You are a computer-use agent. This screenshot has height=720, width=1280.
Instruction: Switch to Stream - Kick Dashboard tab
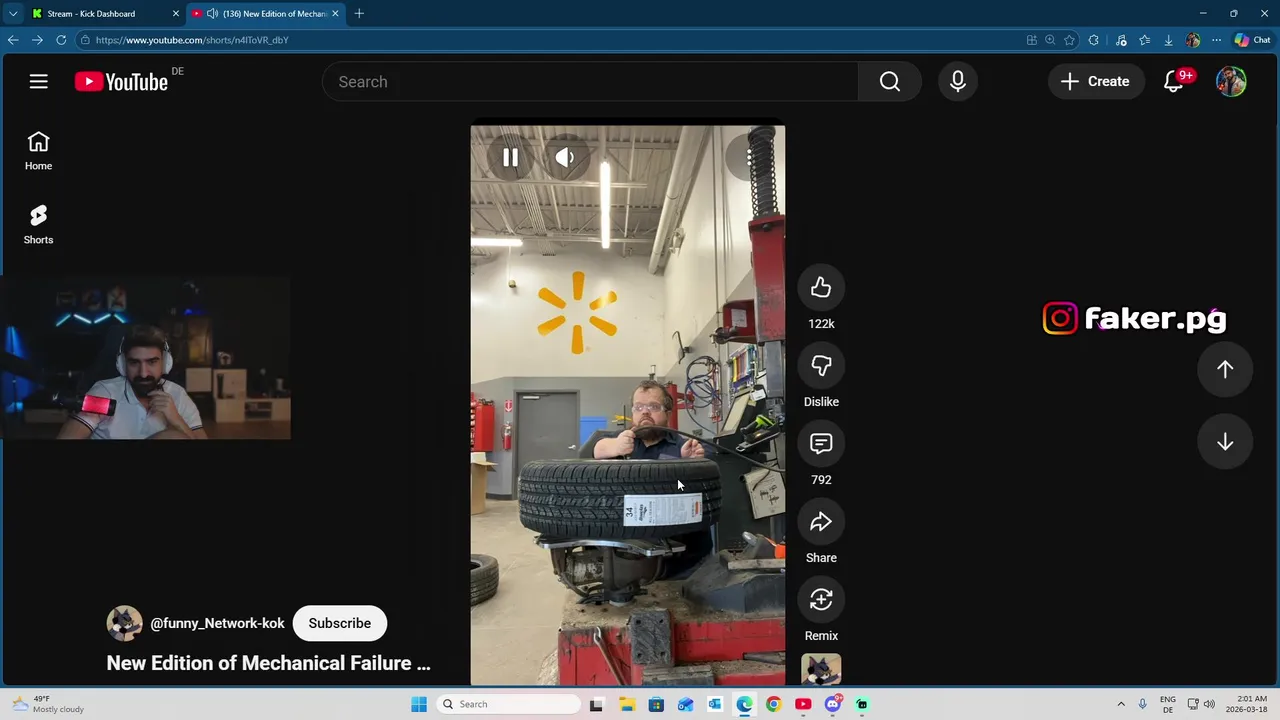(105, 14)
